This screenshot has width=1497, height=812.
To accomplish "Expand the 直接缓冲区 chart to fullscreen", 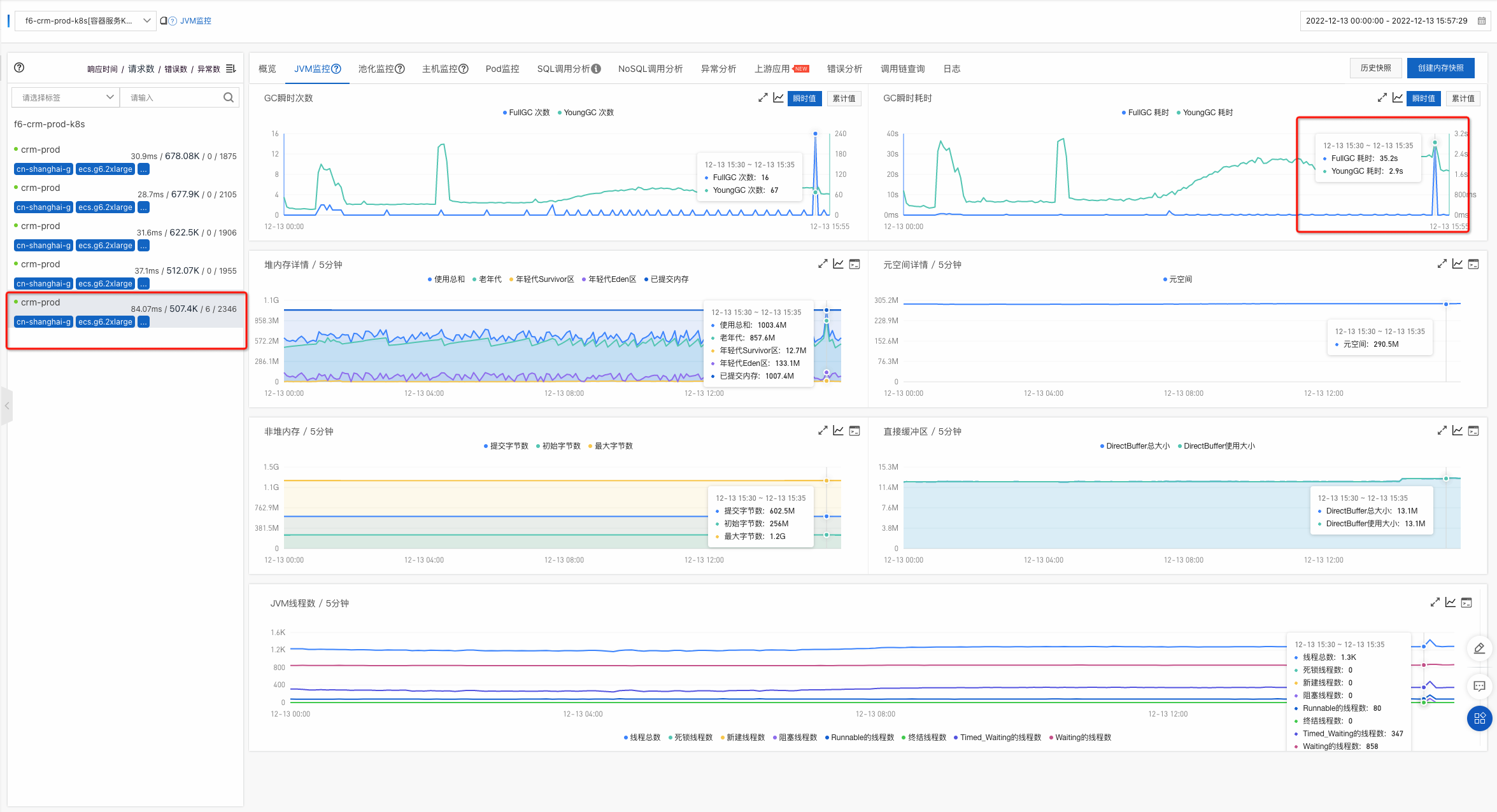I will pyautogui.click(x=1442, y=431).
